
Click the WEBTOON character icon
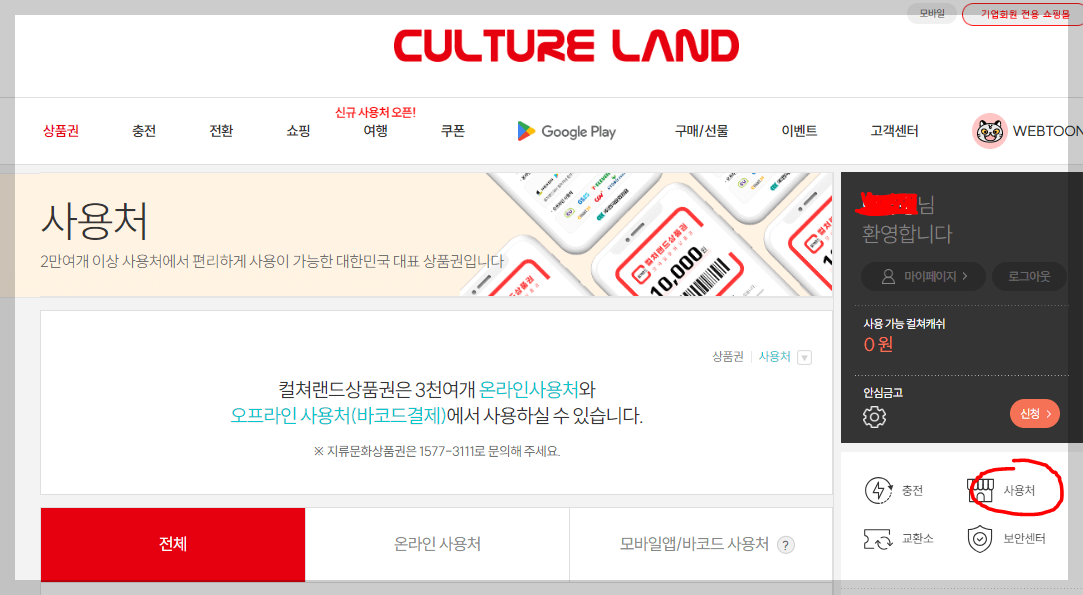pyautogui.click(x=988, y=130)
